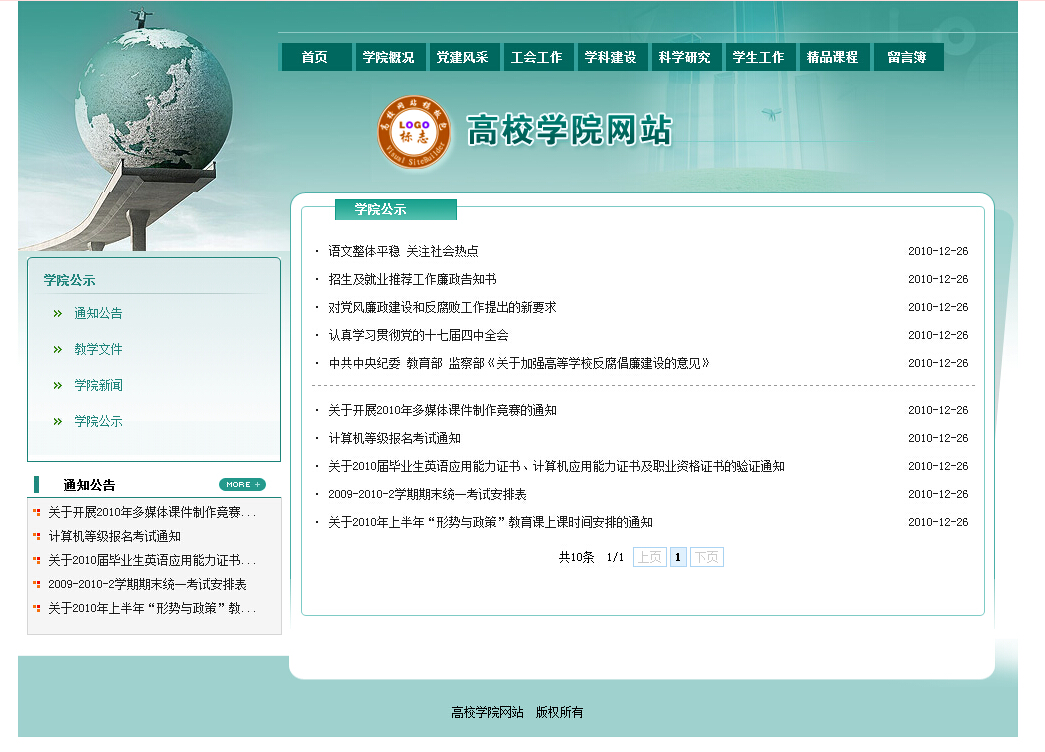1045x752 pixels.
Task: Click the arrow icon beside 学院新闻
Action: (57, 386)
